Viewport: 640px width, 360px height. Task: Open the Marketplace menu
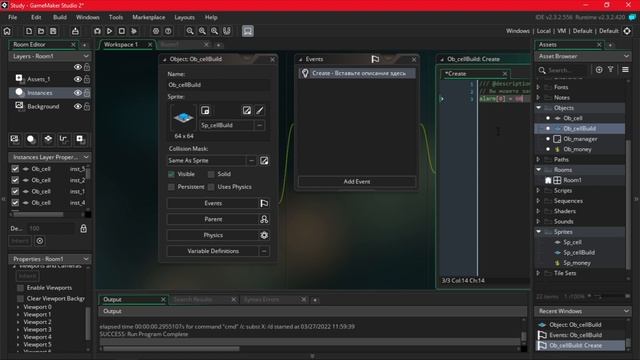click(149, 17)
